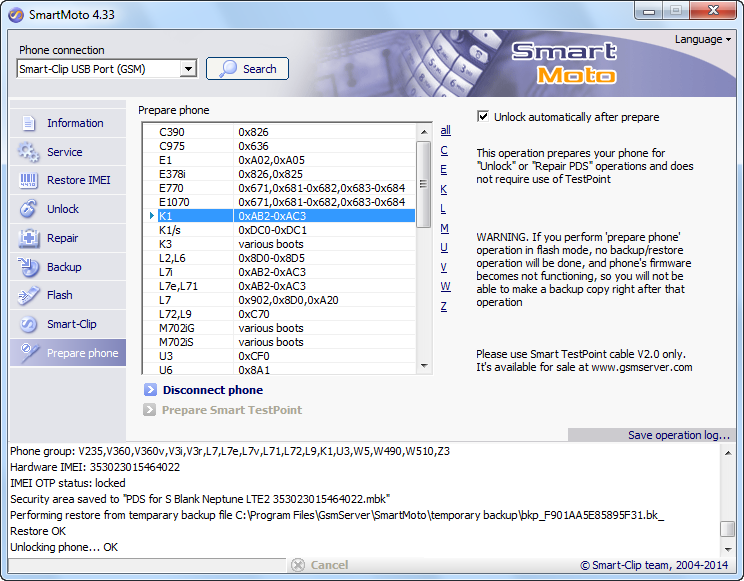Select the L72,L9 row
Viewport: 744px width, 581px height.
pos(280,314)
